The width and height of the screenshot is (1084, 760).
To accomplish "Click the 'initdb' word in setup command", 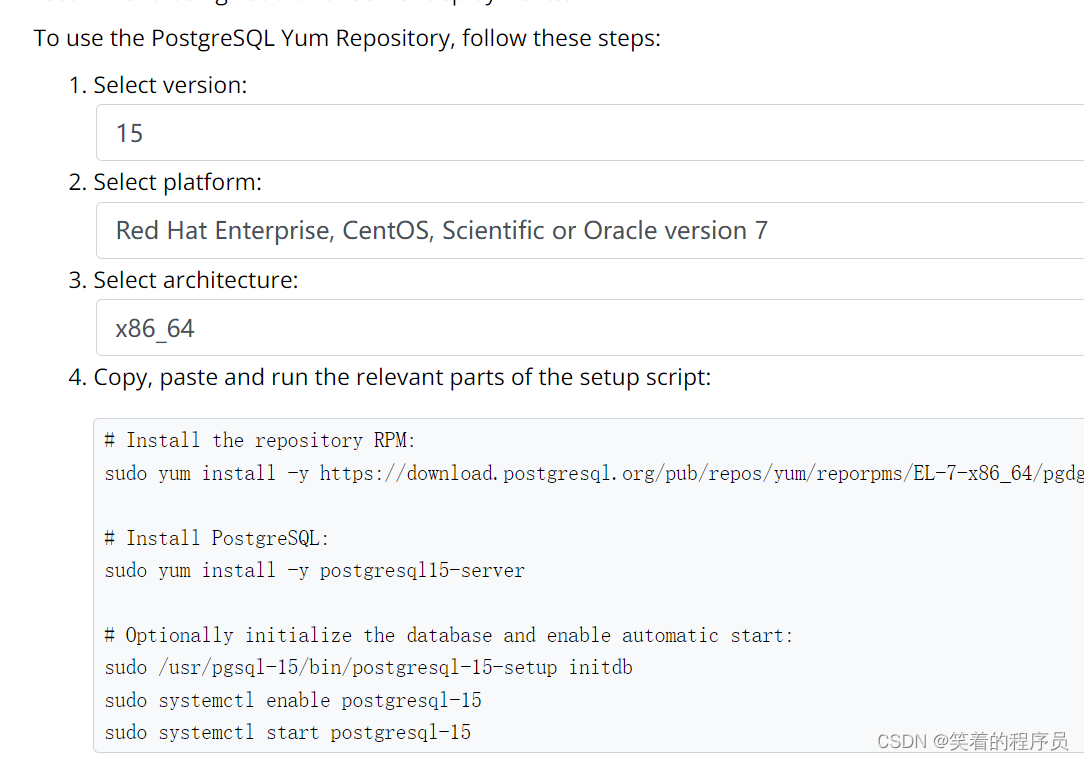I will [600, 667].
